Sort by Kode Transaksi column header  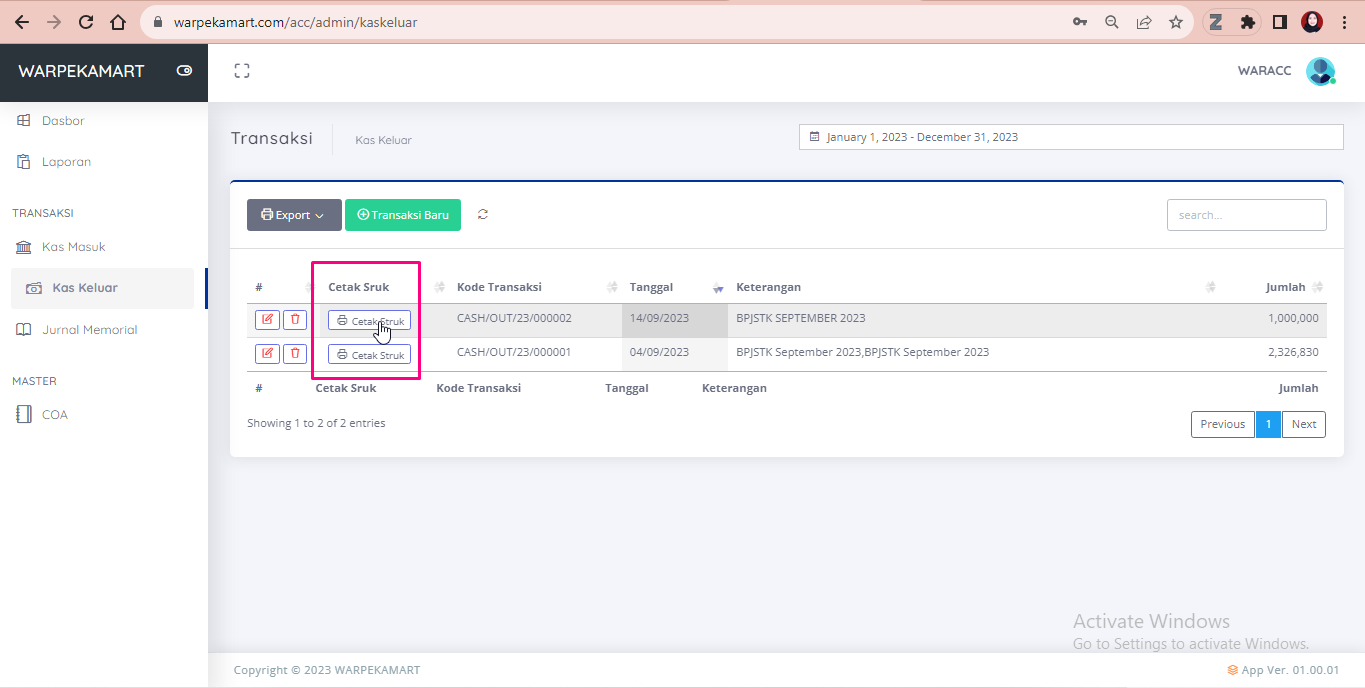(499, 287)
